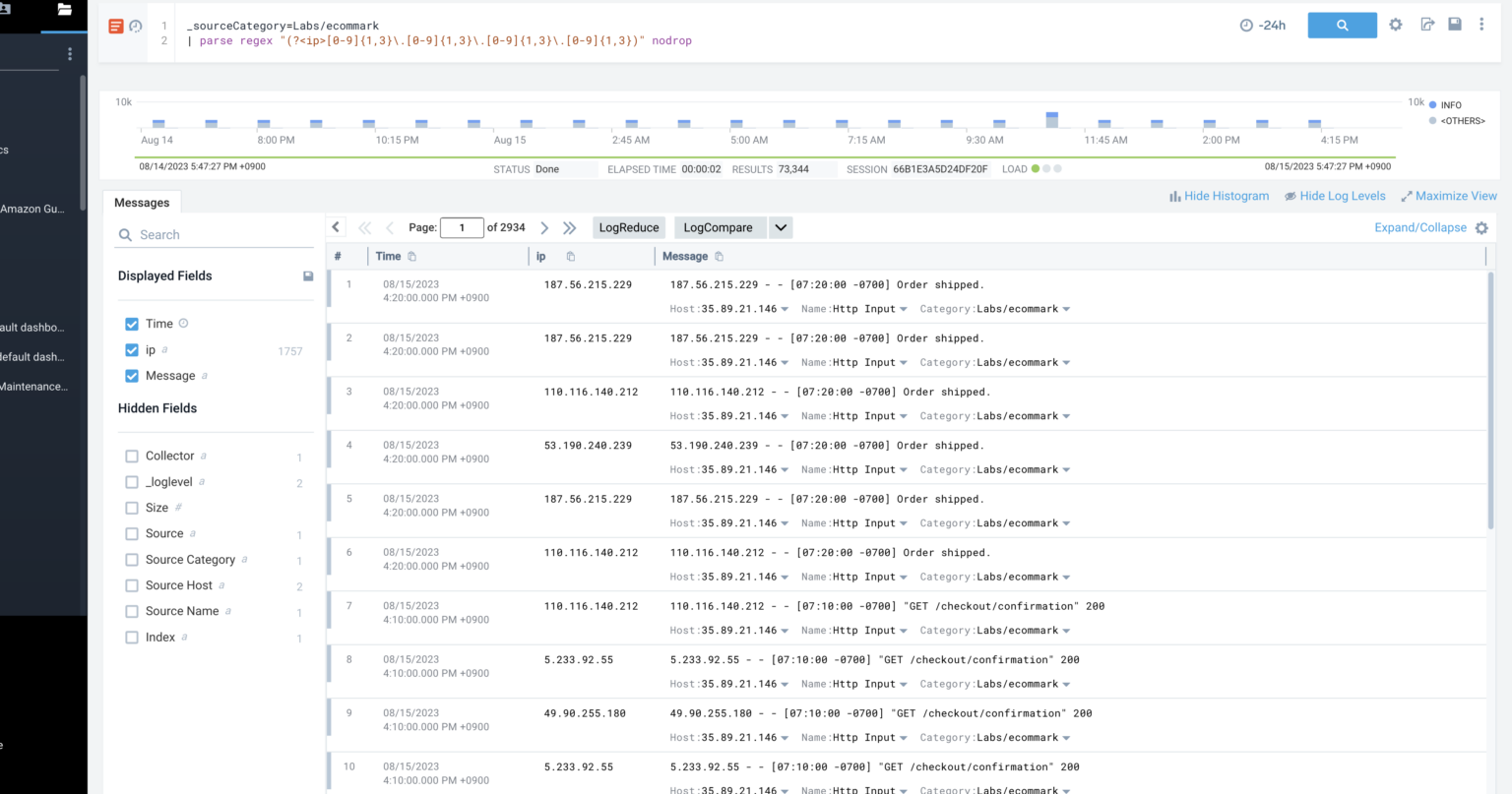Screen dimensions: 1512x794
Task: Open the display settings gear beside Expand/Collapse
Action: pos(1482,227)
